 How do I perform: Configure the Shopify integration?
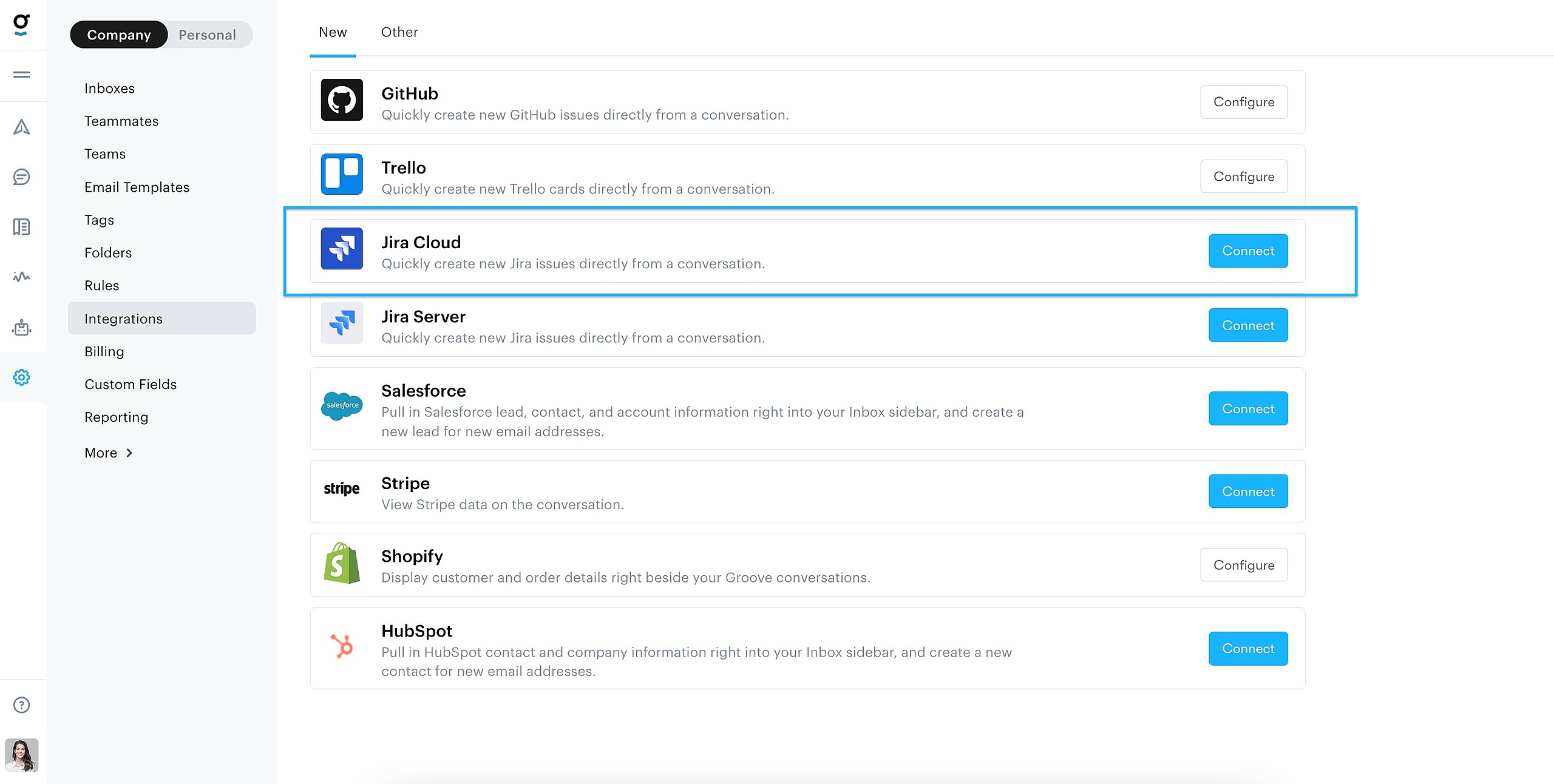(1244, 565)
